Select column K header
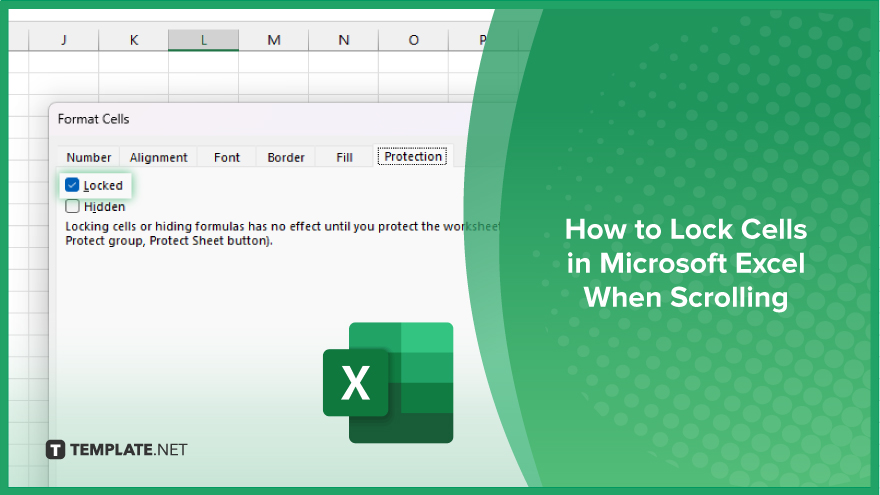Image resolution: width=880 pixels, height=495 pixels. click(134, 40)
